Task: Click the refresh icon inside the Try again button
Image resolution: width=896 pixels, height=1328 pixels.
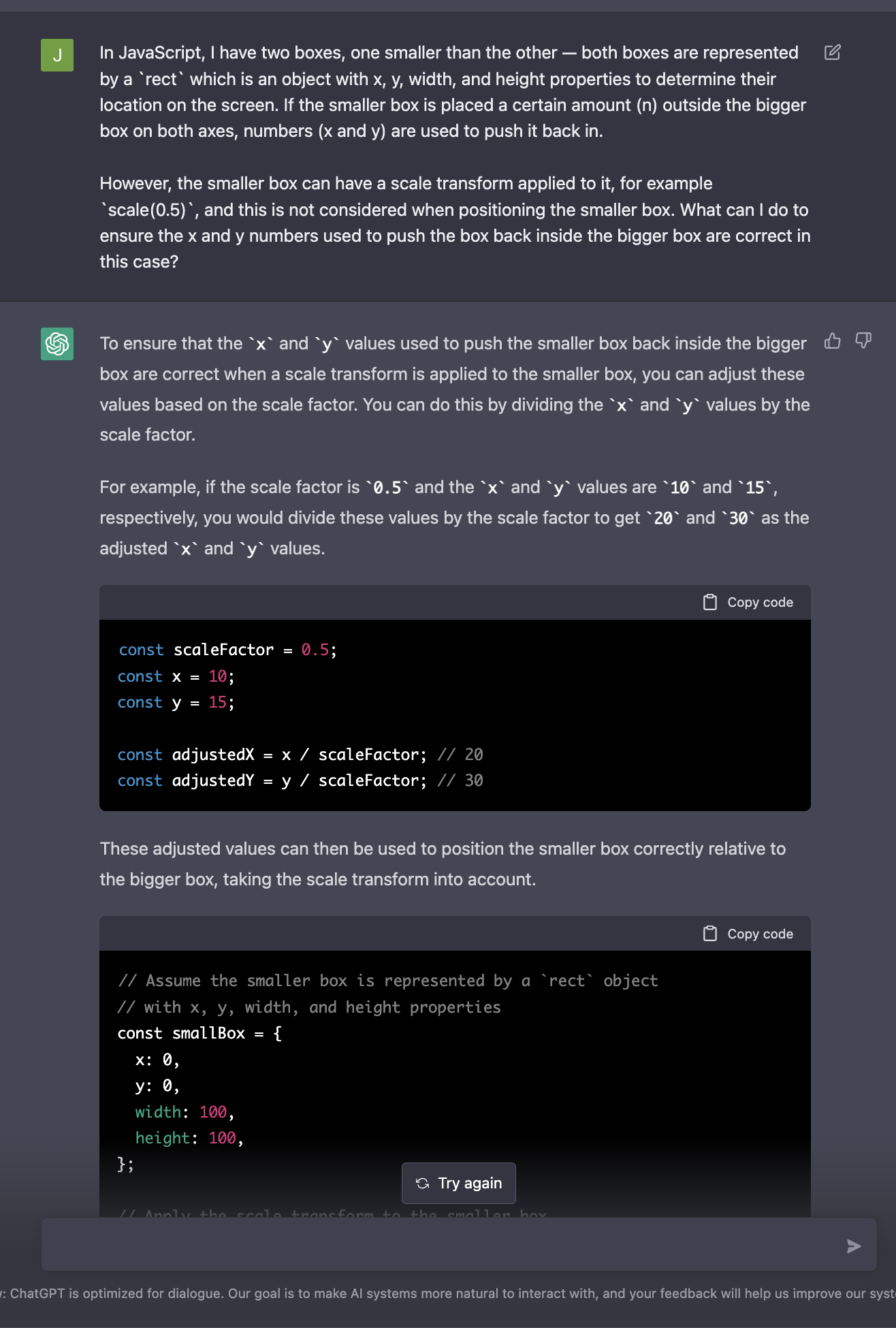Action: point(423,1183)
